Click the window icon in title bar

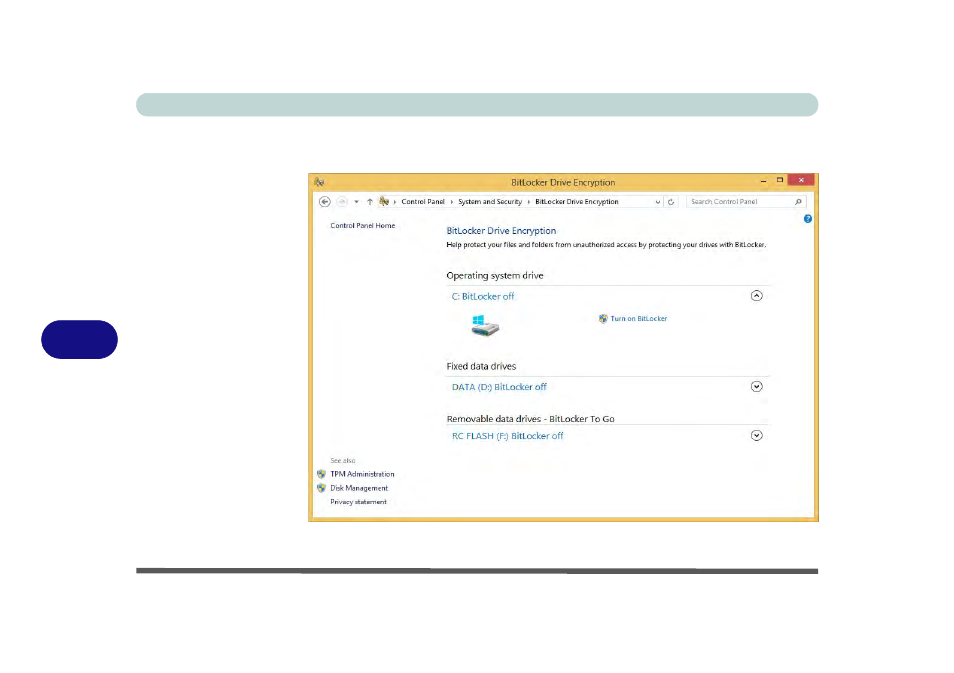319,182
